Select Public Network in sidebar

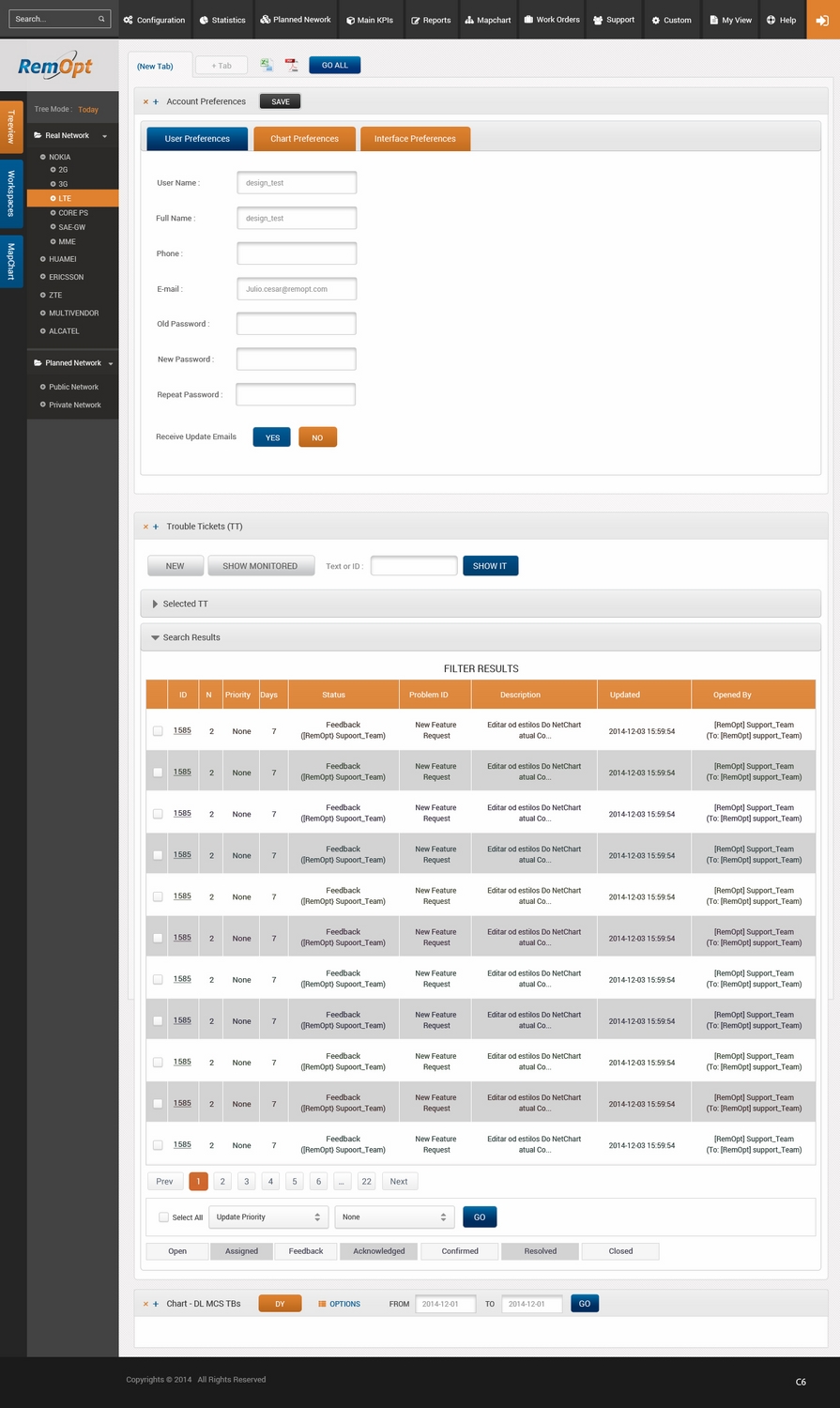73,387
